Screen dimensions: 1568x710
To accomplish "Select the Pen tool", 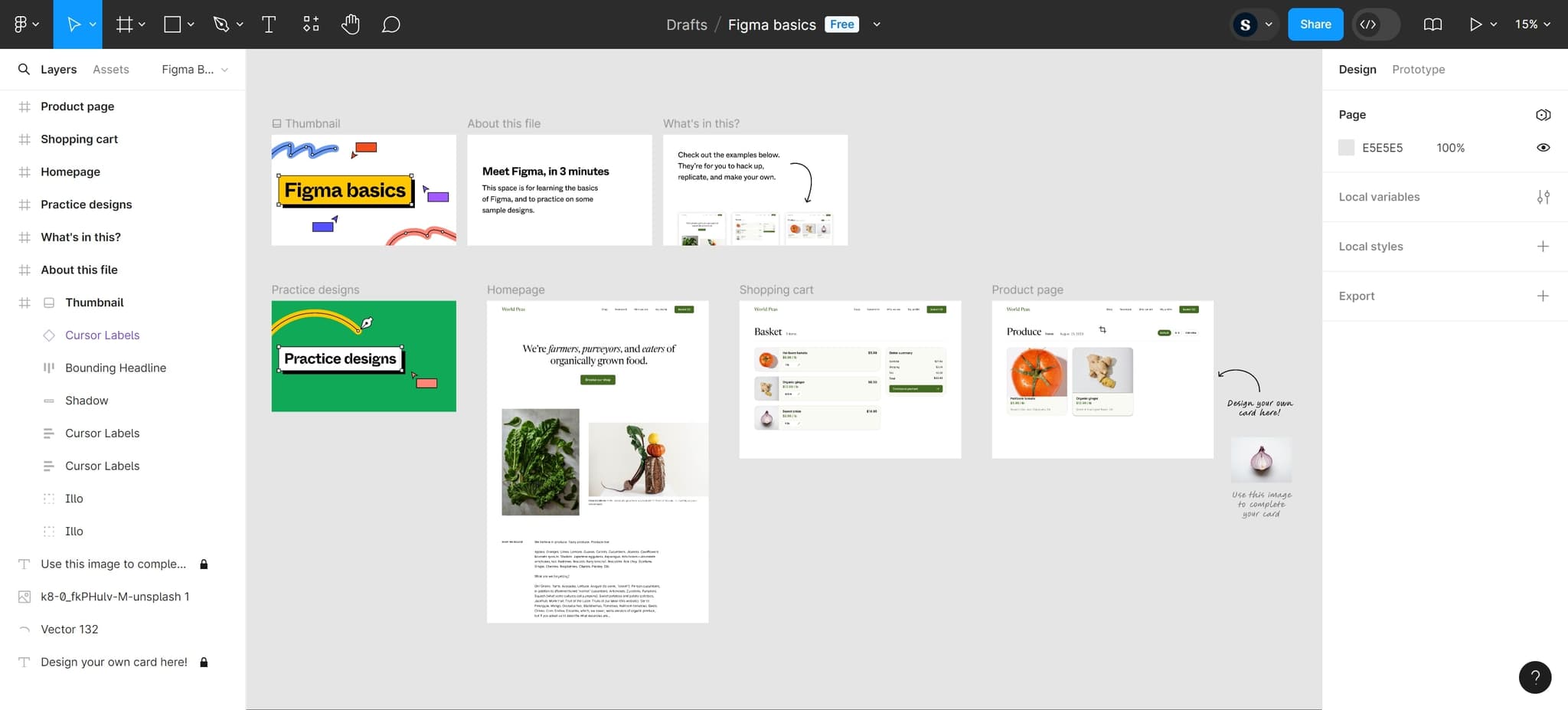I will click(x=220, y=24).
